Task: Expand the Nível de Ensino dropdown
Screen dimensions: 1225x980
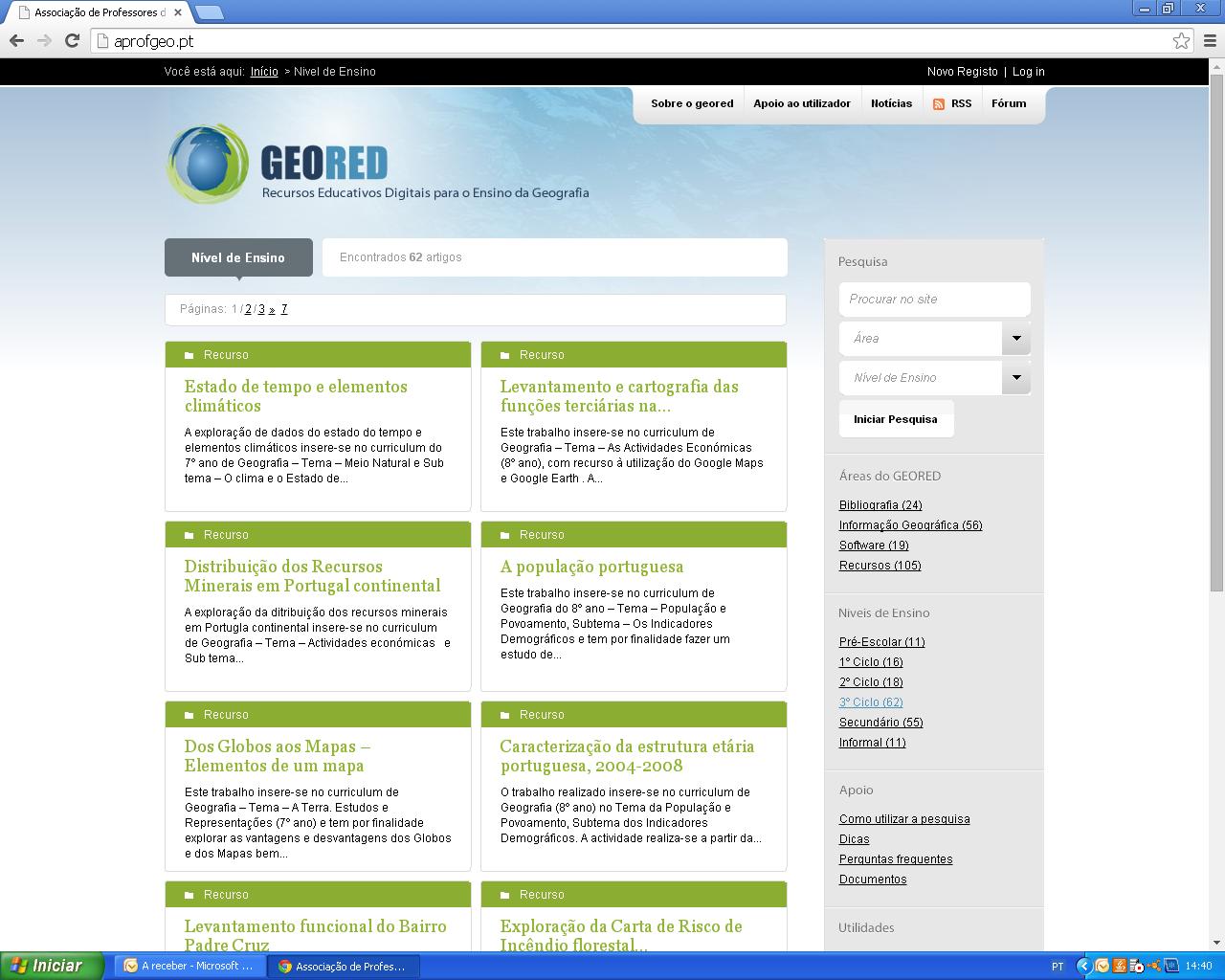Action: (1016, 377)
